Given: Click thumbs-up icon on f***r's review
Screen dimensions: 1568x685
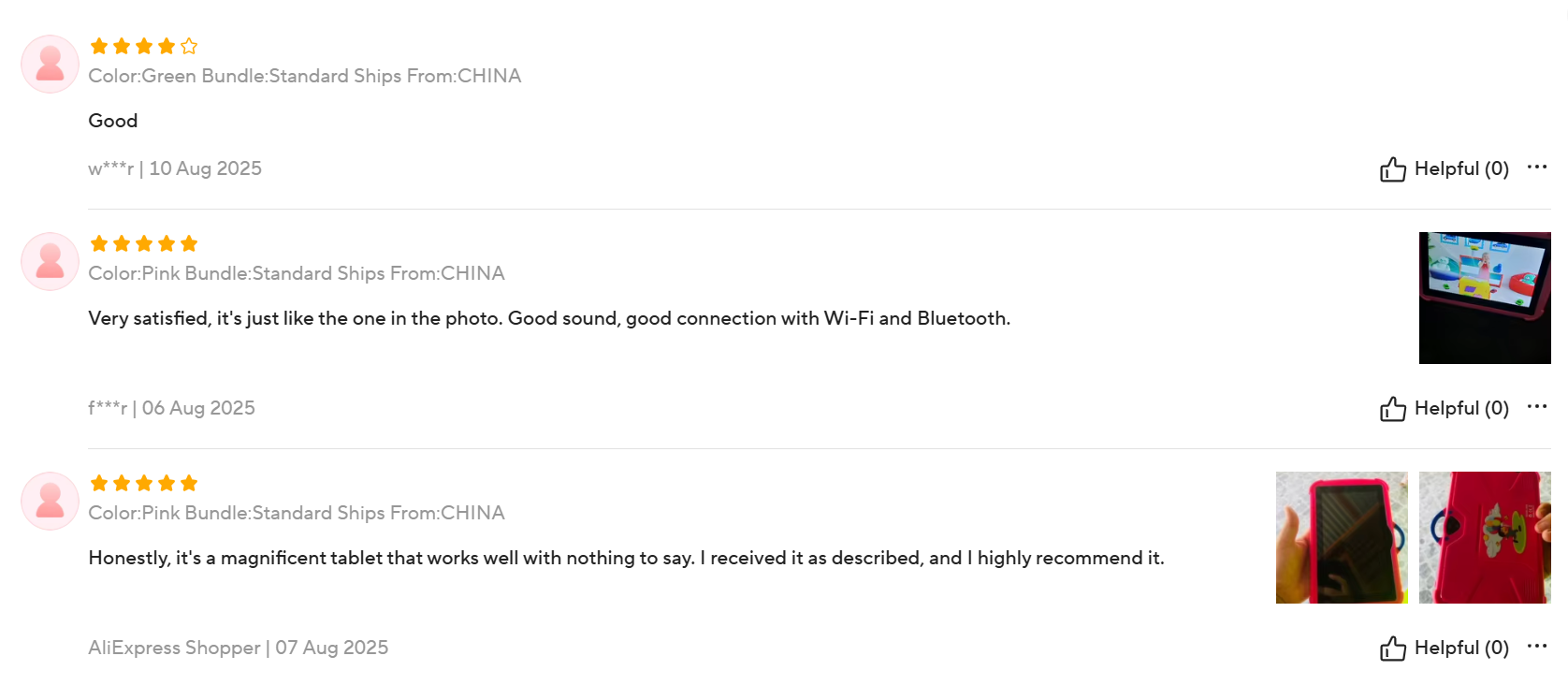Looking at the screenshot, I should [x=1392, y=409].
